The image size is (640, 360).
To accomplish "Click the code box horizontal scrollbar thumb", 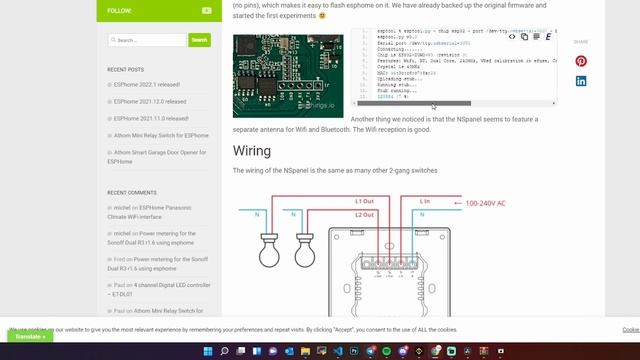I will point(414,103).
